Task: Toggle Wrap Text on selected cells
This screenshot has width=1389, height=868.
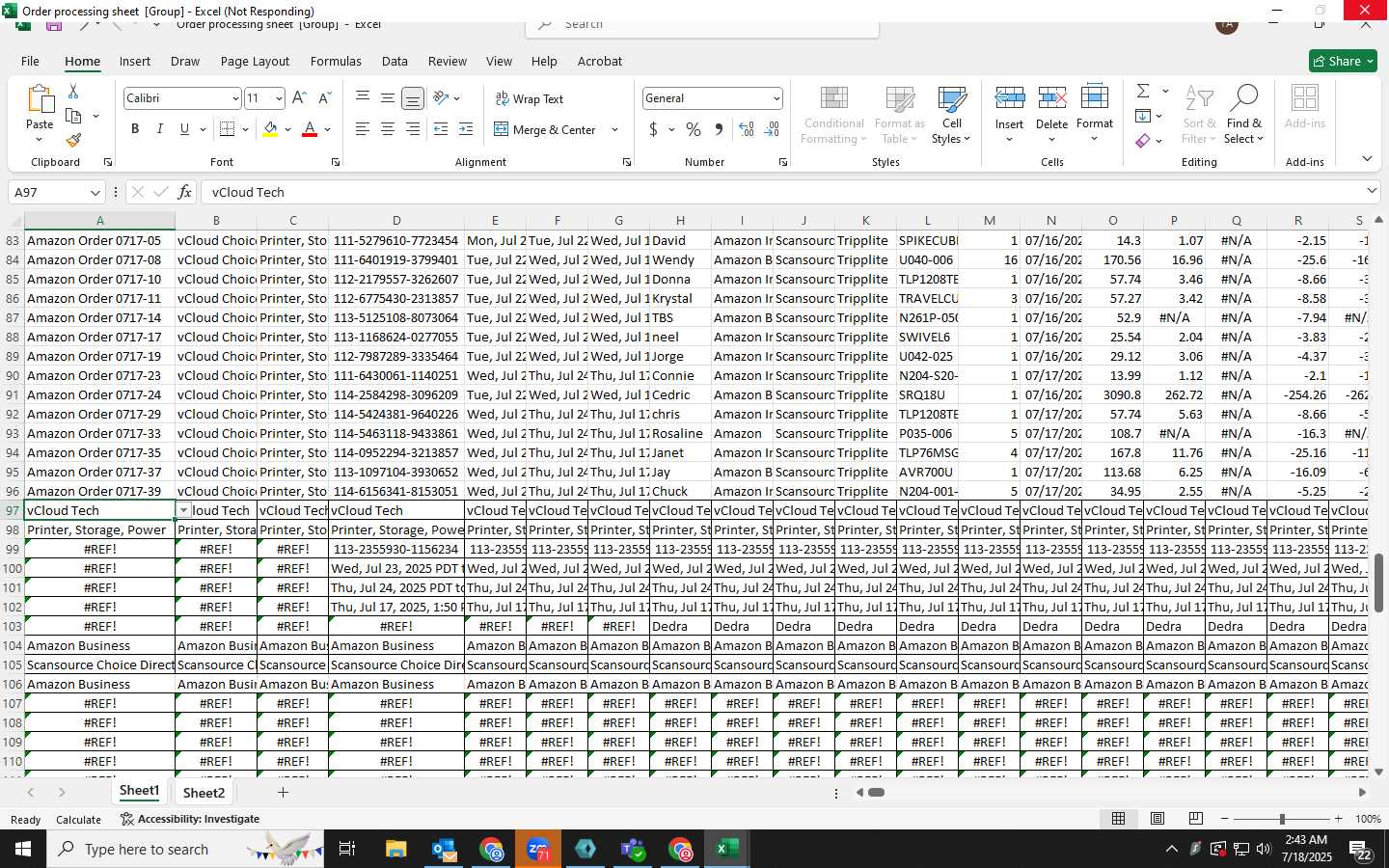Action: [530, 99]
